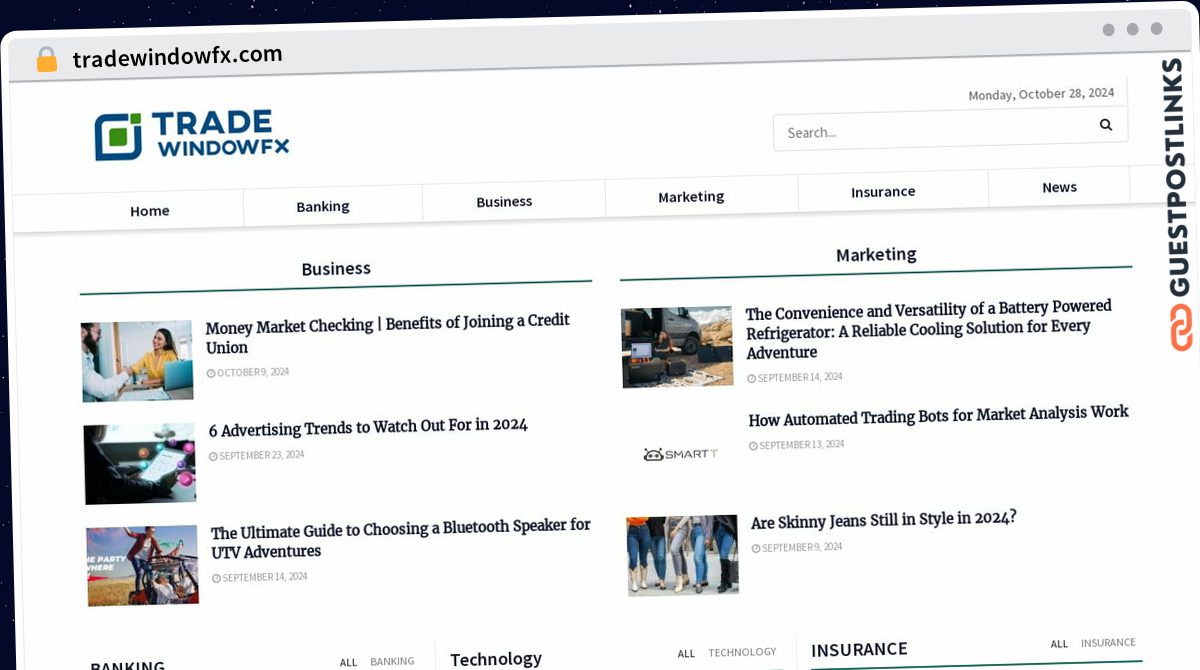The image size is (1200, 670).
Task: Click Money Market Checking article thumbnail
Action: pyautogui.click(x=137, y=361)
